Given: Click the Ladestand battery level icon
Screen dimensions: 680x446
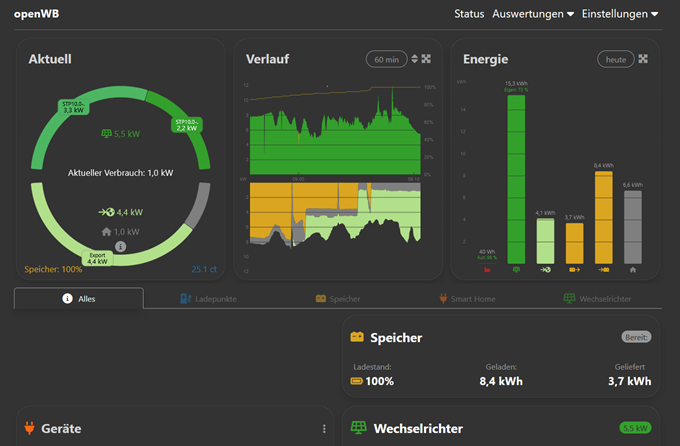Looking at the screenshot, I should coord(356,381).
